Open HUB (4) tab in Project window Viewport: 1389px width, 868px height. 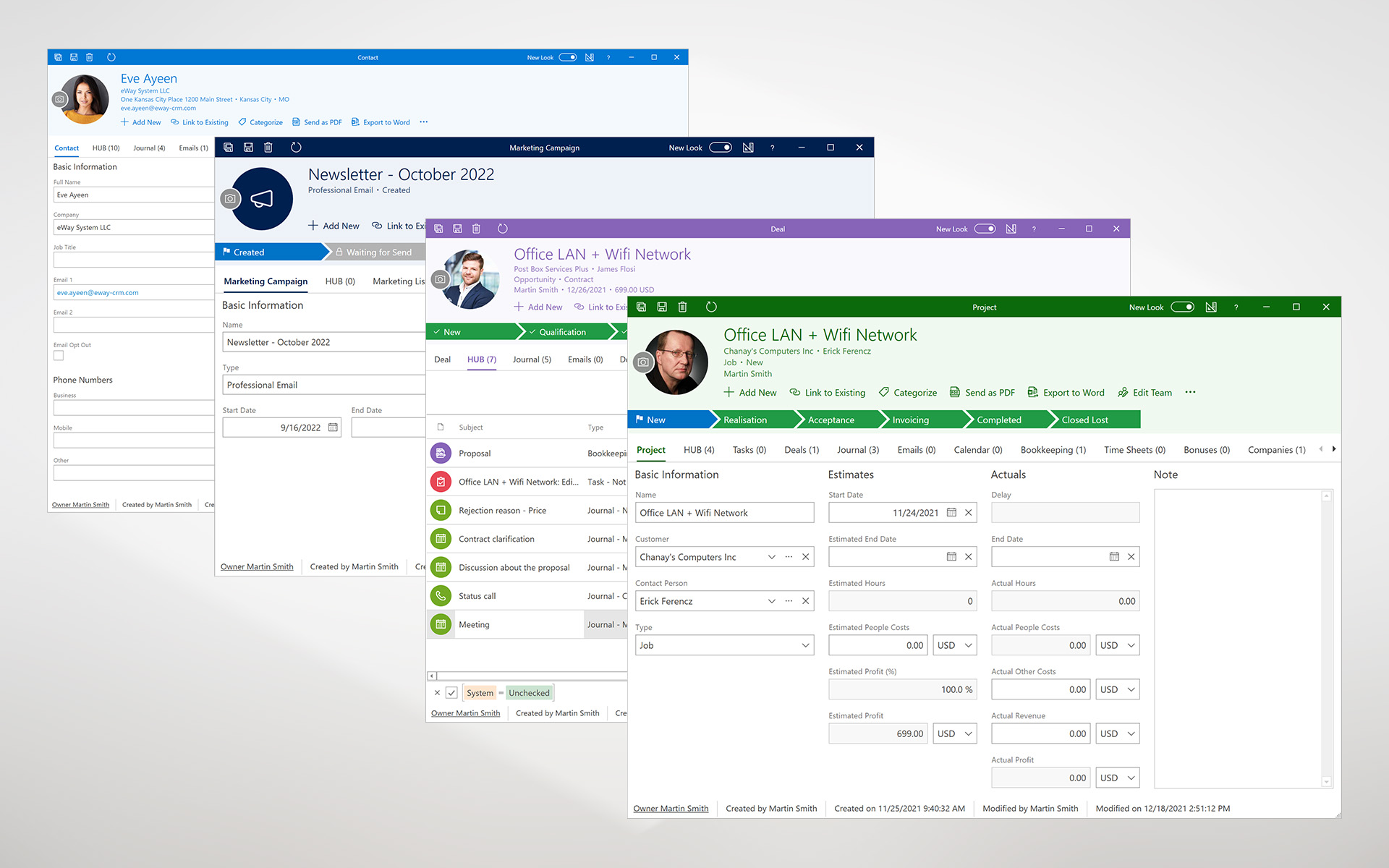click(699, 450)
